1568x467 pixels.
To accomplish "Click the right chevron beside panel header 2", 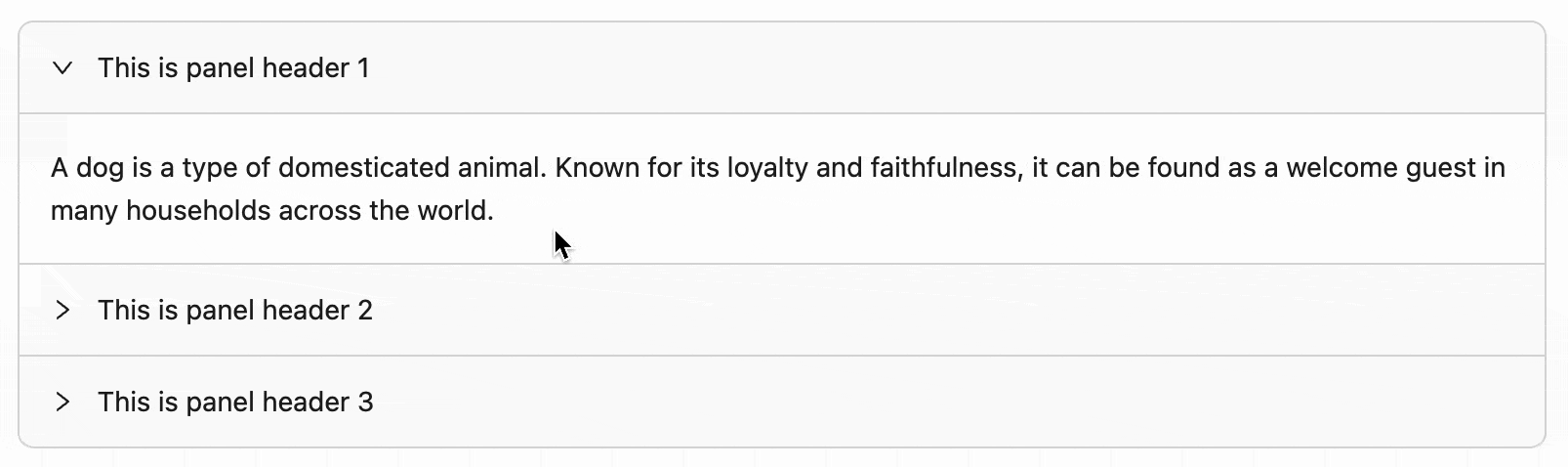I will coord(62,311).
